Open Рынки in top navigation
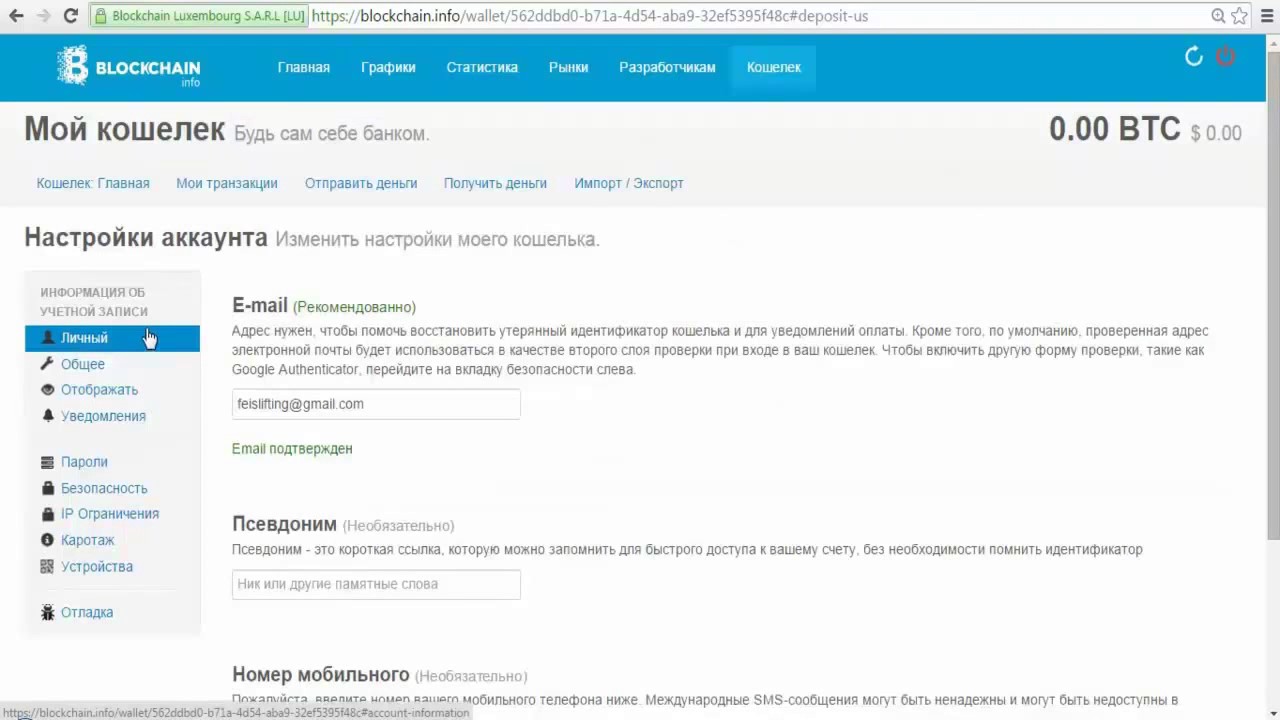Viewport: 1280px width, 720px height. (568, 67)
